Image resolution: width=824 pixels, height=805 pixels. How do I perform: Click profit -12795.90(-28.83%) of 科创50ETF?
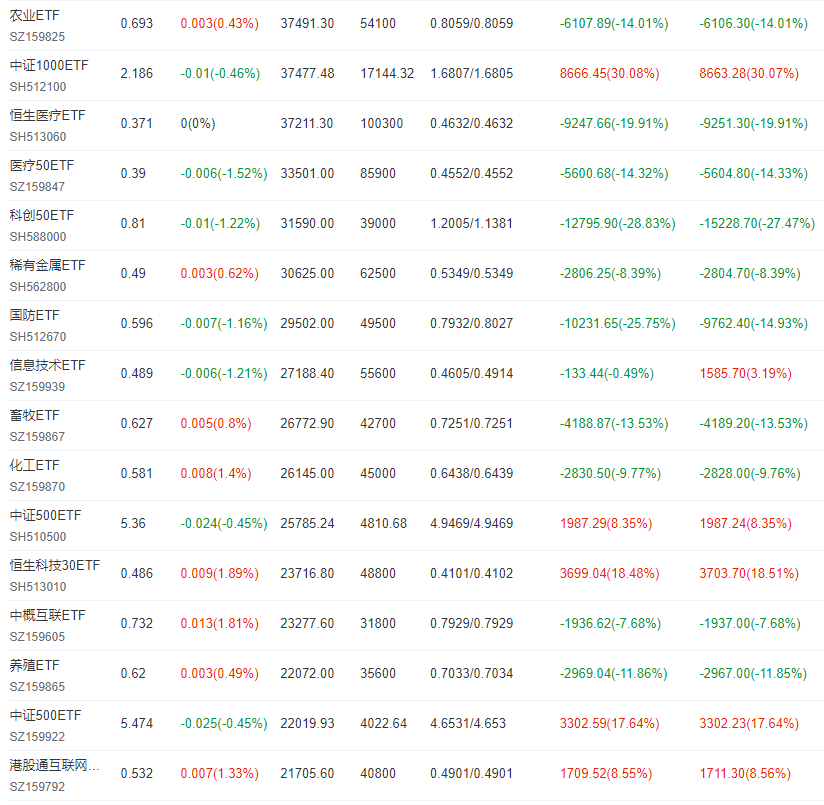pyautogui.click(x=617, y=223)
